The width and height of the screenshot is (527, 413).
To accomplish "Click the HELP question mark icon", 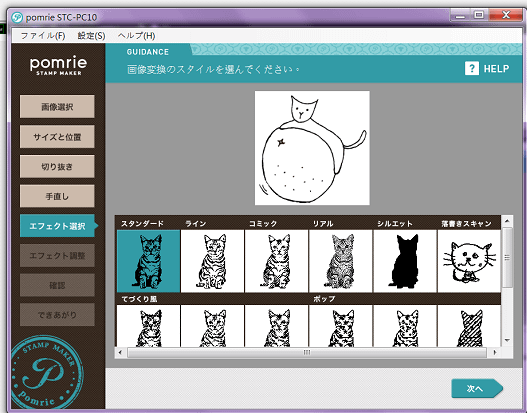I will click(472, 69).
